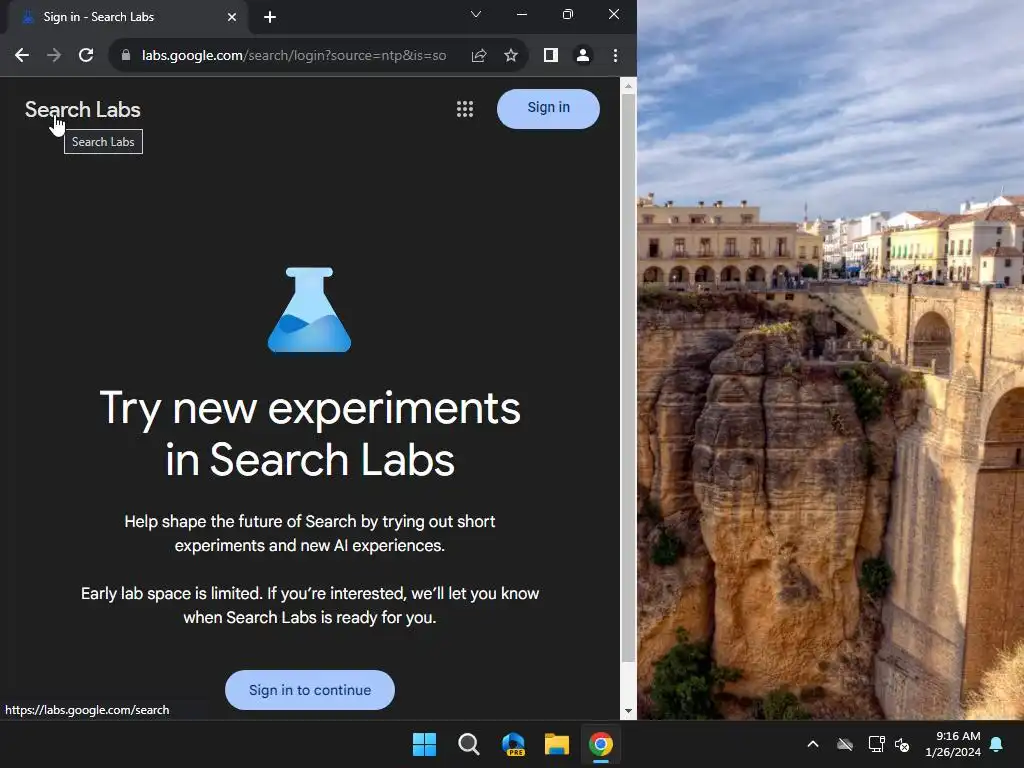This screenshot has width=1024, height=768.
Task: View site information lock icon
Action: [126, 56]
